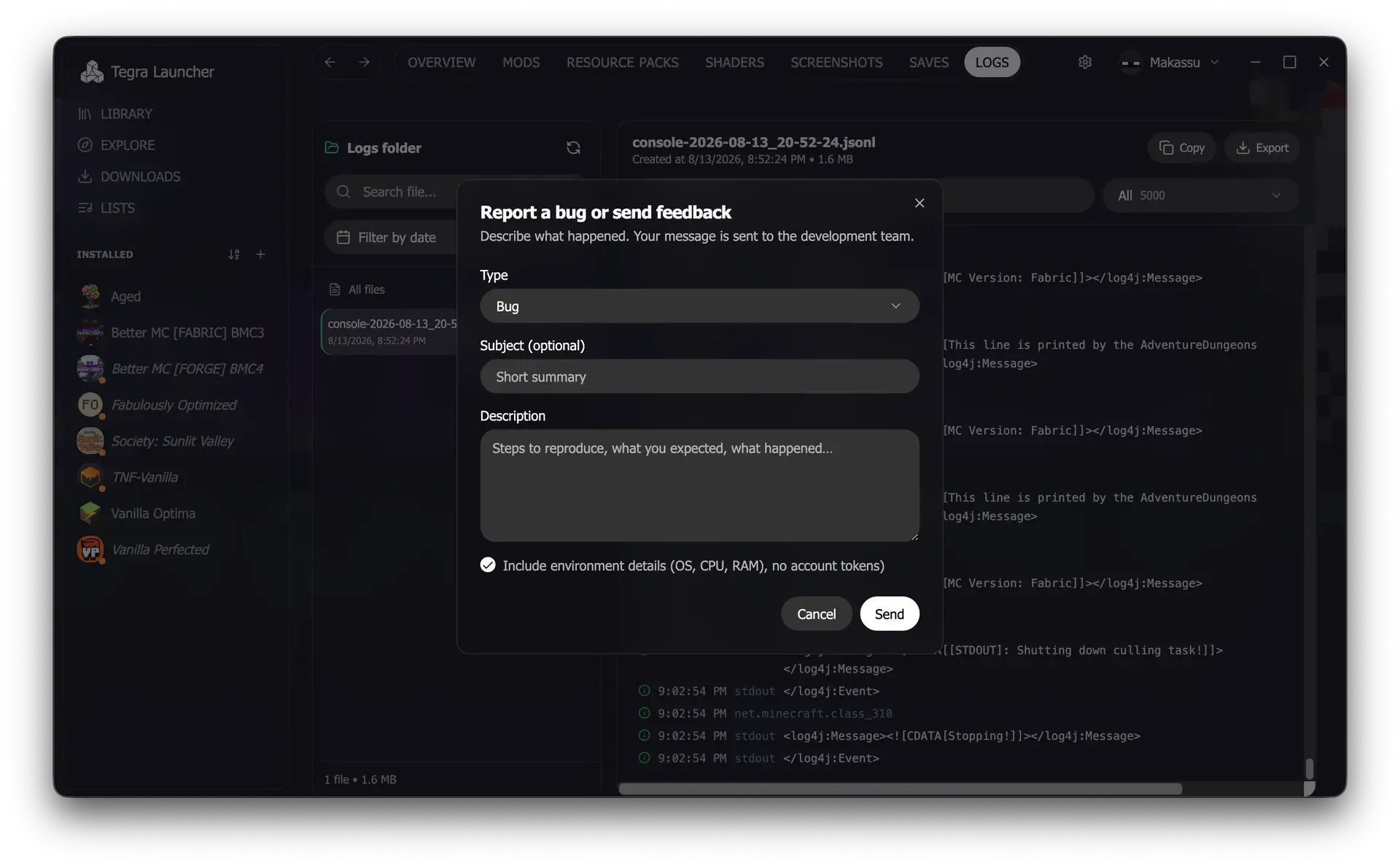Open Lists in the sidebar

[106, 208]
